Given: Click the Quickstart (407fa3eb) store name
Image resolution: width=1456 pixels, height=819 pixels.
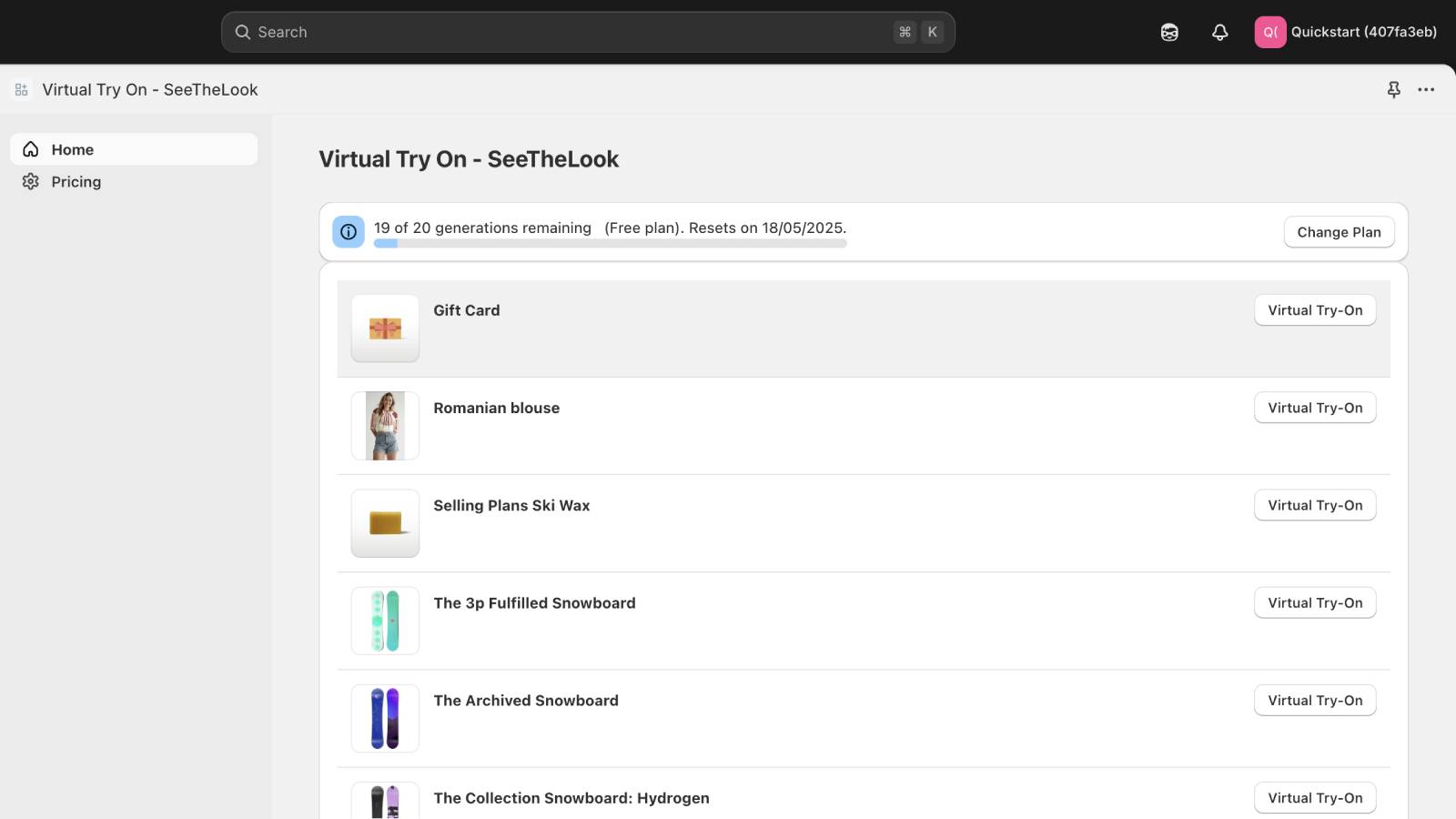Looking at the screenshot, I should pyautogui.click(x=1364, y=32).
